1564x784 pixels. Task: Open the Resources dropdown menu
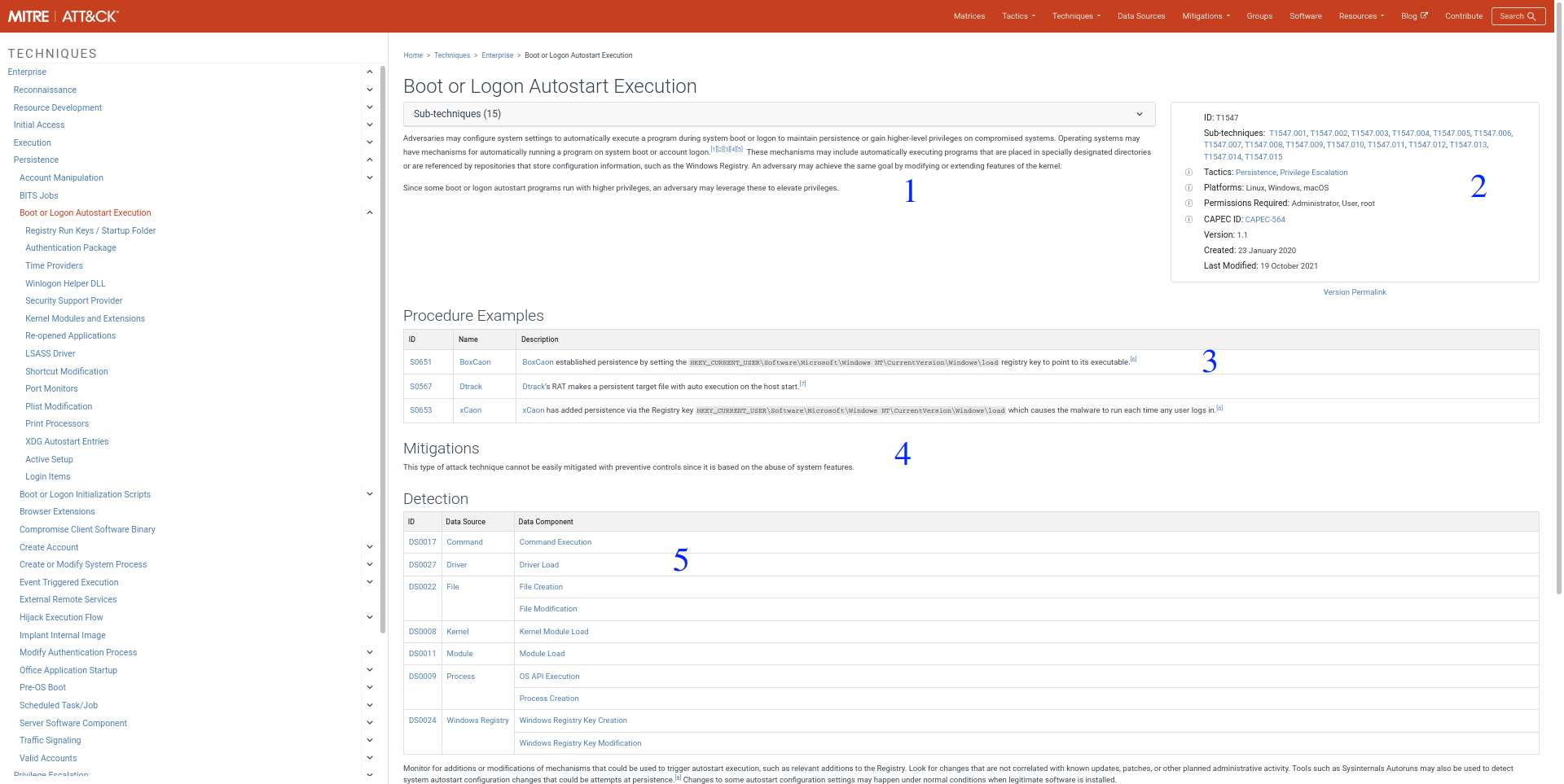[x=1361, y=16]
